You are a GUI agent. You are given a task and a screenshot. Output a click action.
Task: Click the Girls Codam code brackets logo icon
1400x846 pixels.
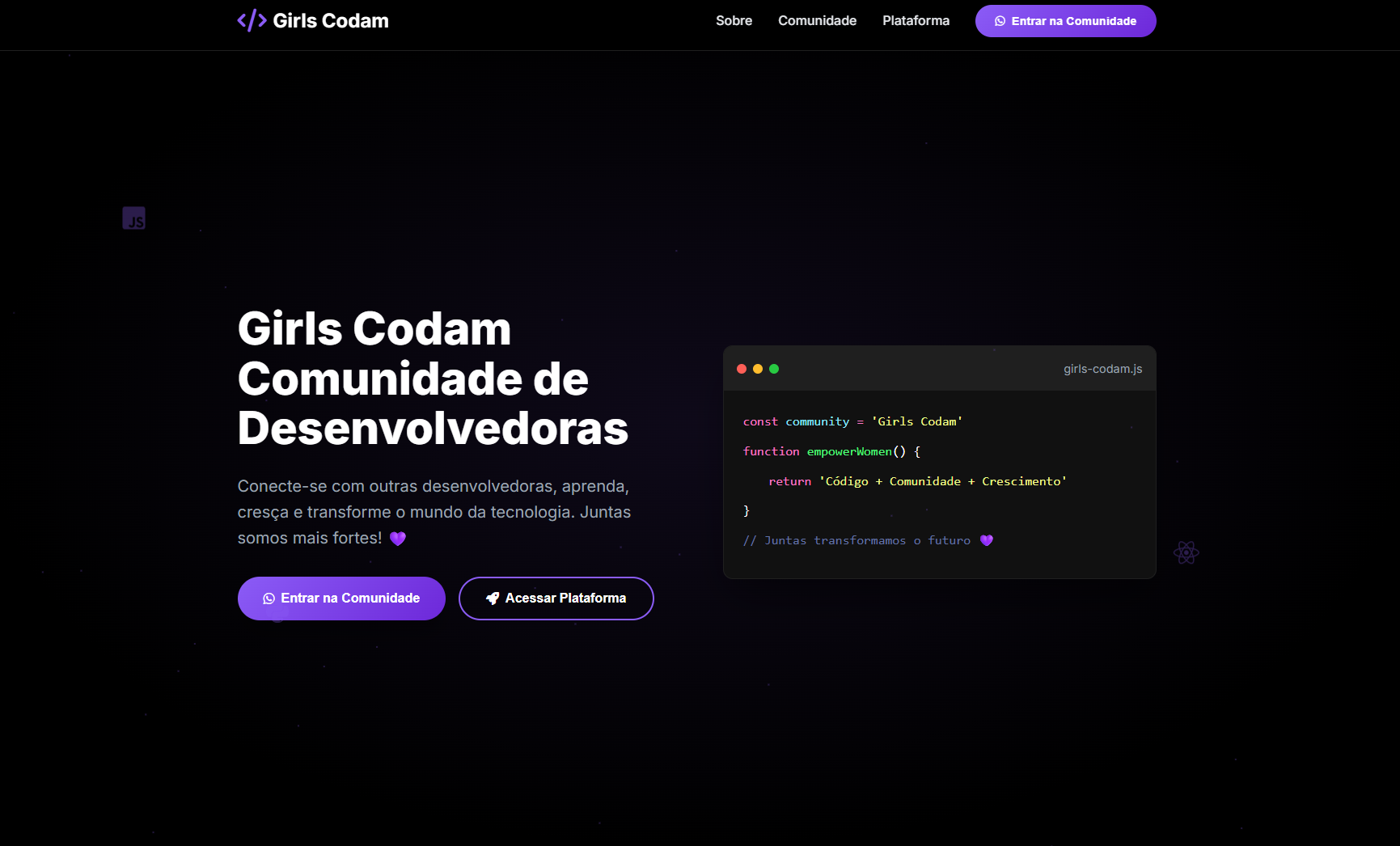(x=251, y=20)
